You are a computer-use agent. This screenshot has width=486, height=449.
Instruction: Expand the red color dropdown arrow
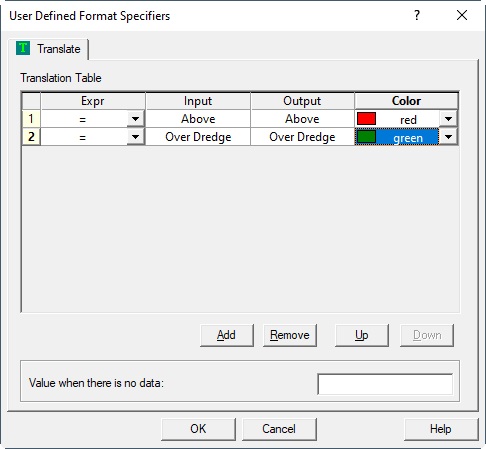point(448,119)
